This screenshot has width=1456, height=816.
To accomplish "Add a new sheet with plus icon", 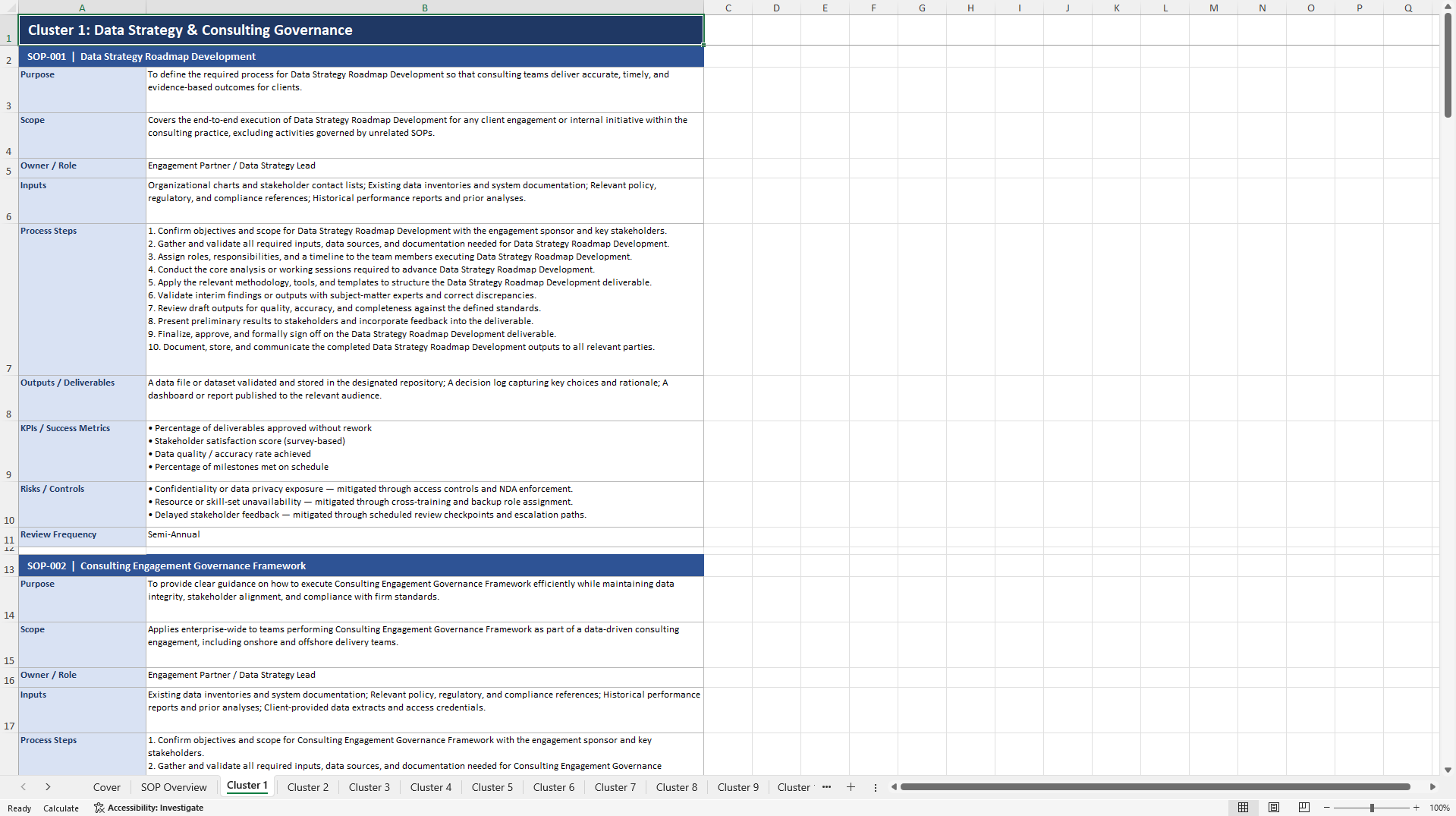I will tap(851, 787).
